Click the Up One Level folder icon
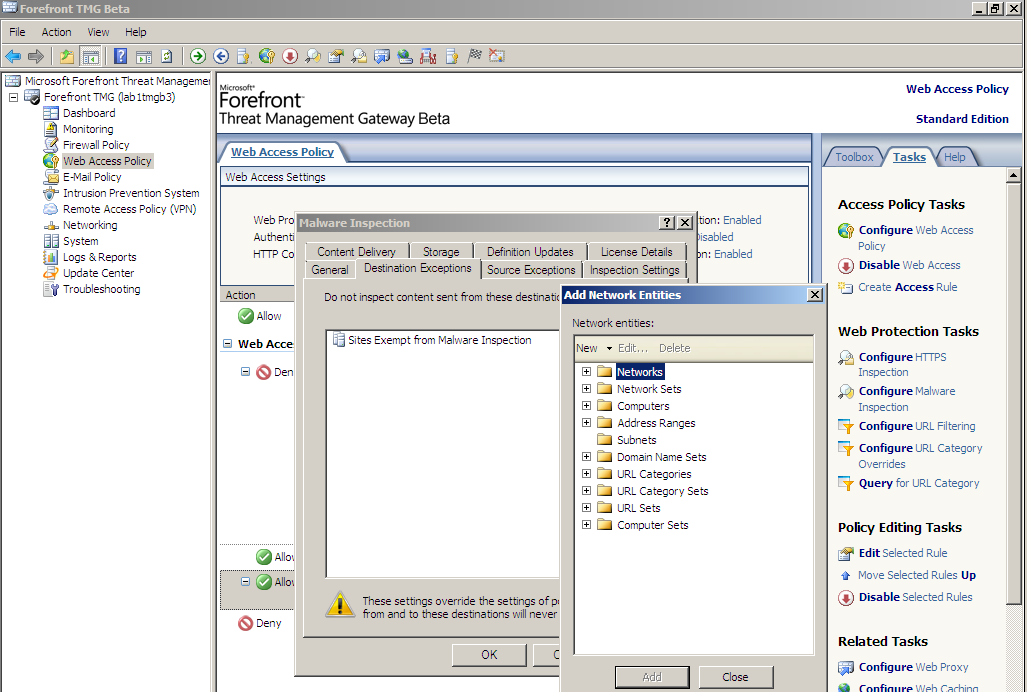 point(67,56)
